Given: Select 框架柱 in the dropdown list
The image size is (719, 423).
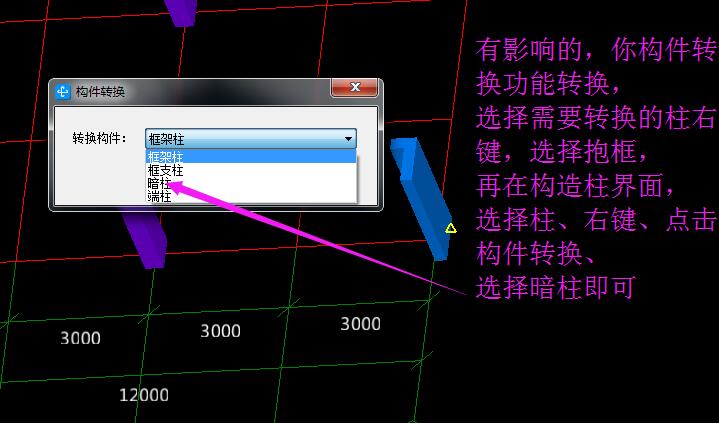Looking at the screenshot, I should point(251,156).
